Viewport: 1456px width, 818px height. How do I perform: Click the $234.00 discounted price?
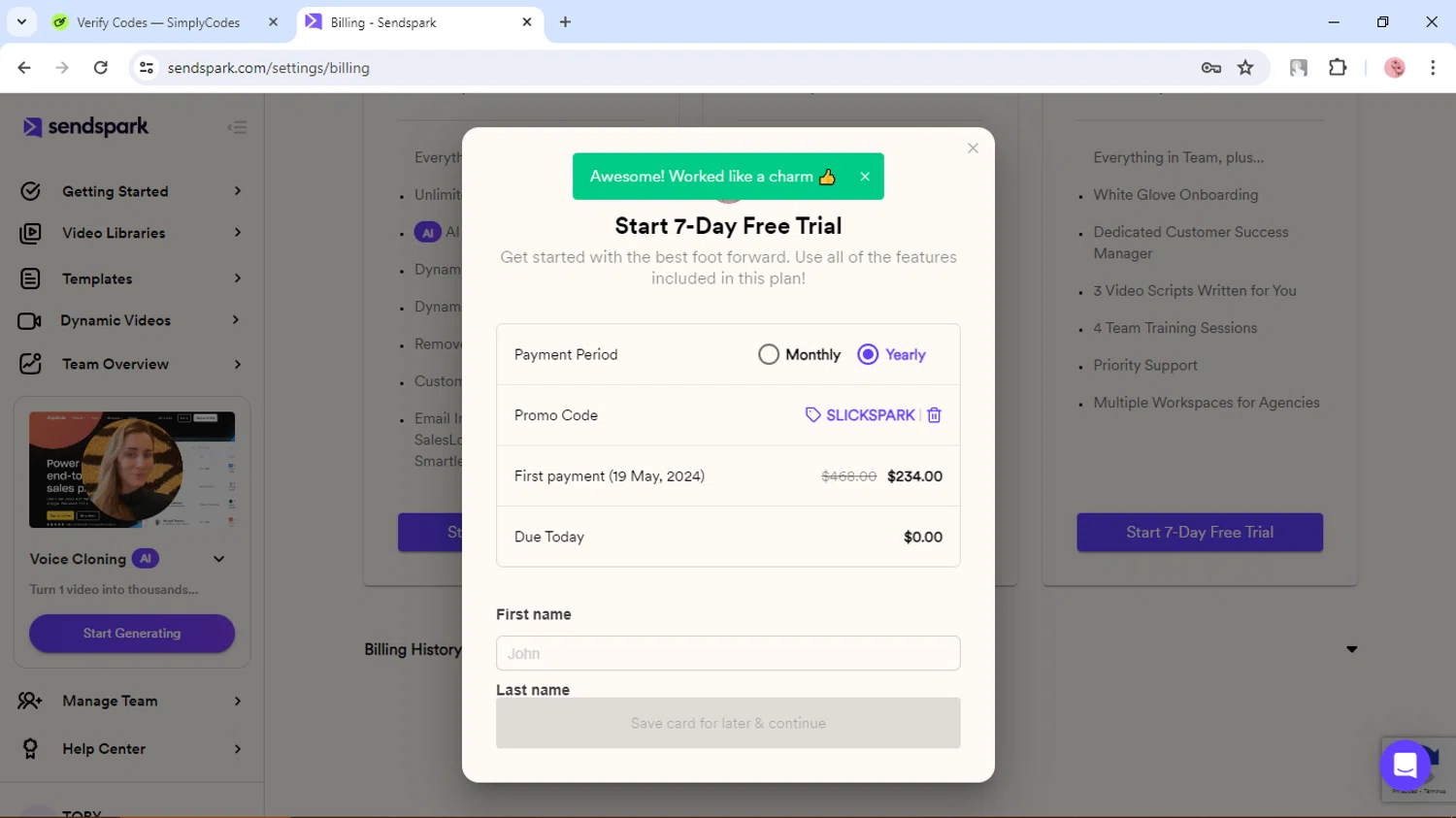point(914,476)
